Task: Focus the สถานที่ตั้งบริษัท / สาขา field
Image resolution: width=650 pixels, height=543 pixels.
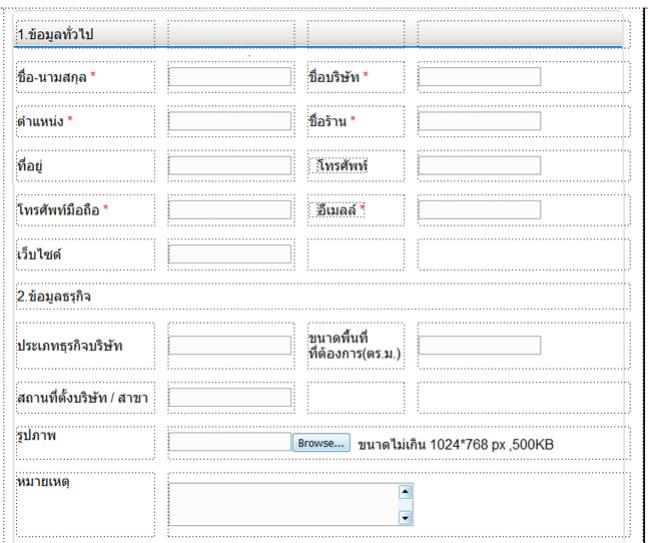Action: tap(230, 398)
